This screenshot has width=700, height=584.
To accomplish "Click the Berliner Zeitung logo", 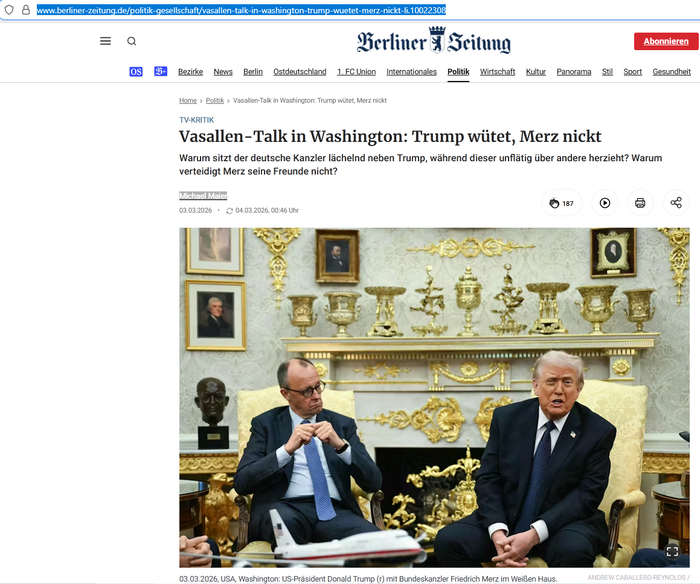I will (x=433, y=41).
